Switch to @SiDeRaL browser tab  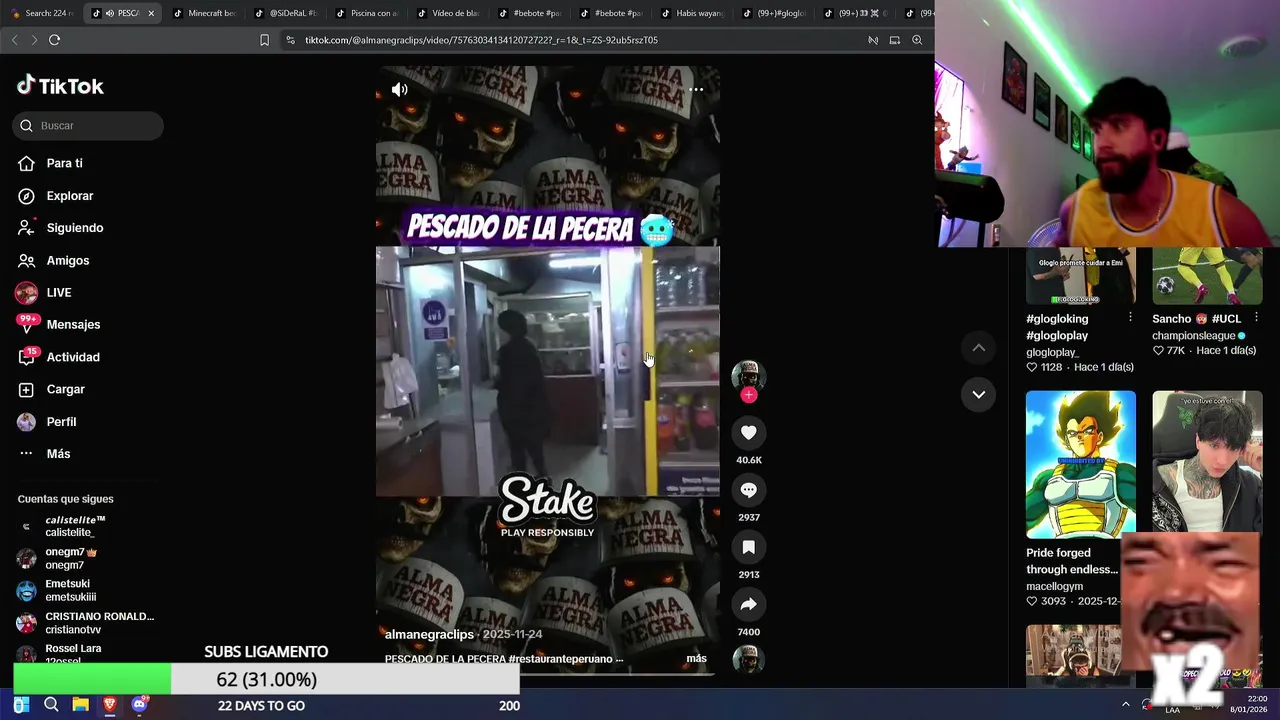tap(287, 13)
